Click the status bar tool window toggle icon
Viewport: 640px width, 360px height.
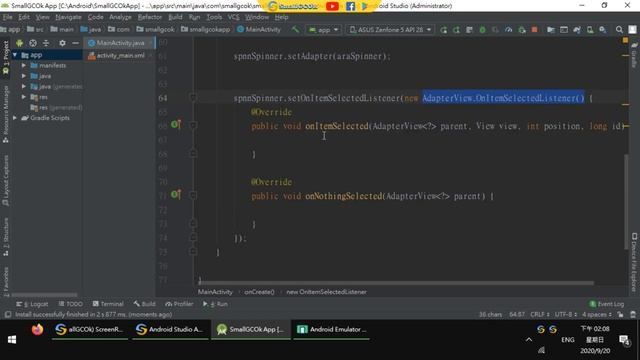click(x=7, y=314)
